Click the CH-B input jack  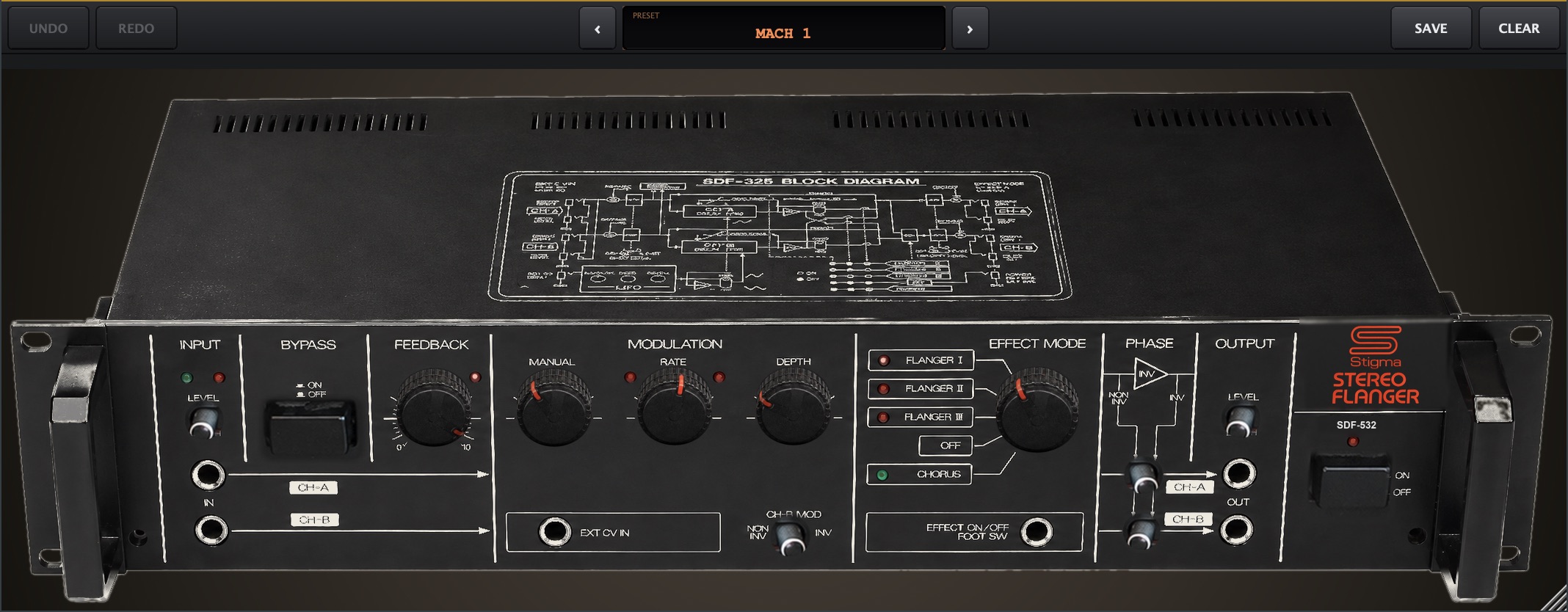click(211, 530)
